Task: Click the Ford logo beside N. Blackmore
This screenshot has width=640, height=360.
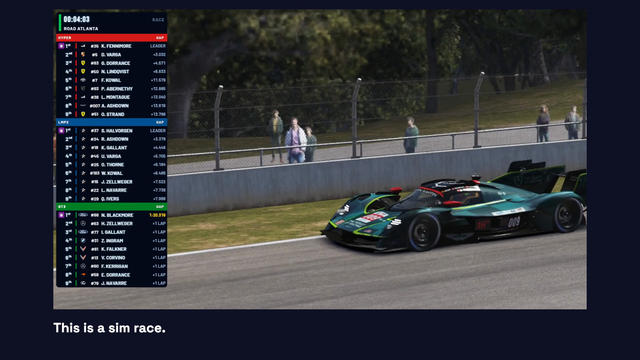Action: tap(83, 215)
